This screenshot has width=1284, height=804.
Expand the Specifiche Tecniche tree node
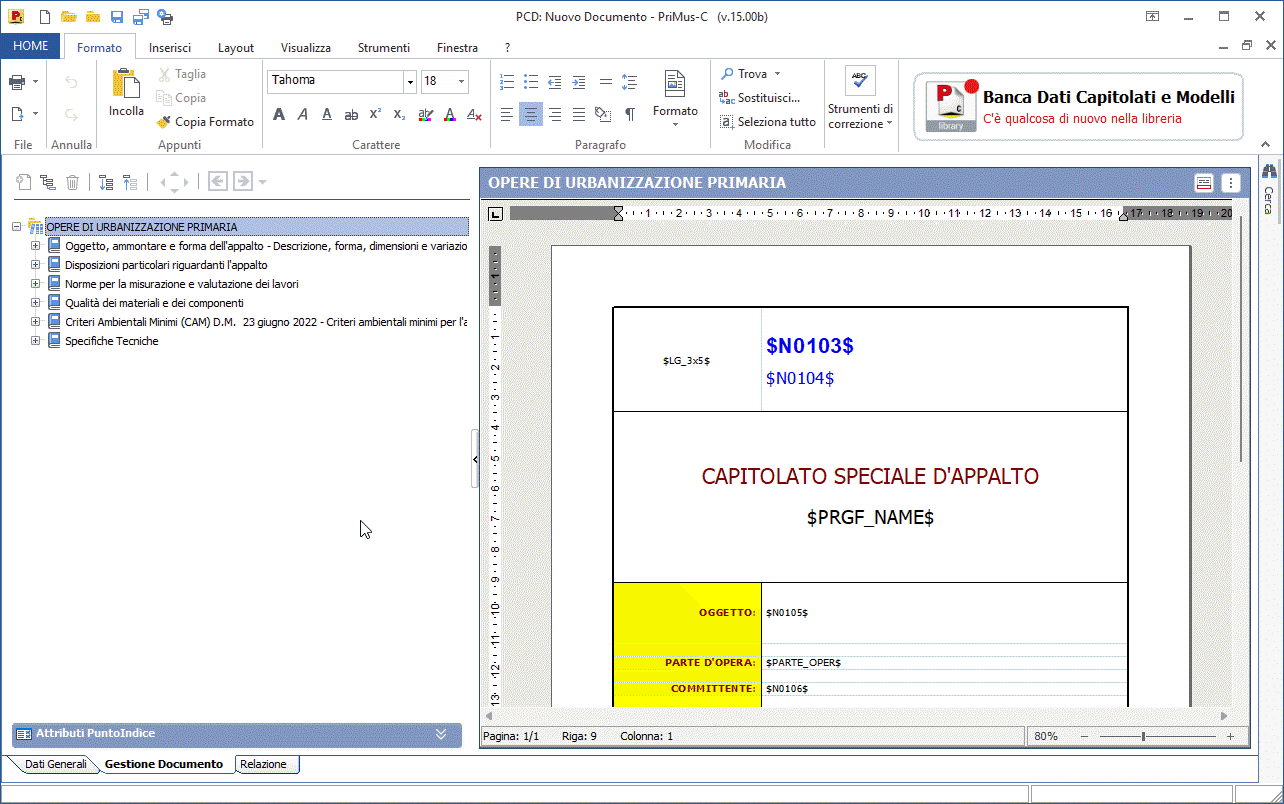tap(36, 341)
